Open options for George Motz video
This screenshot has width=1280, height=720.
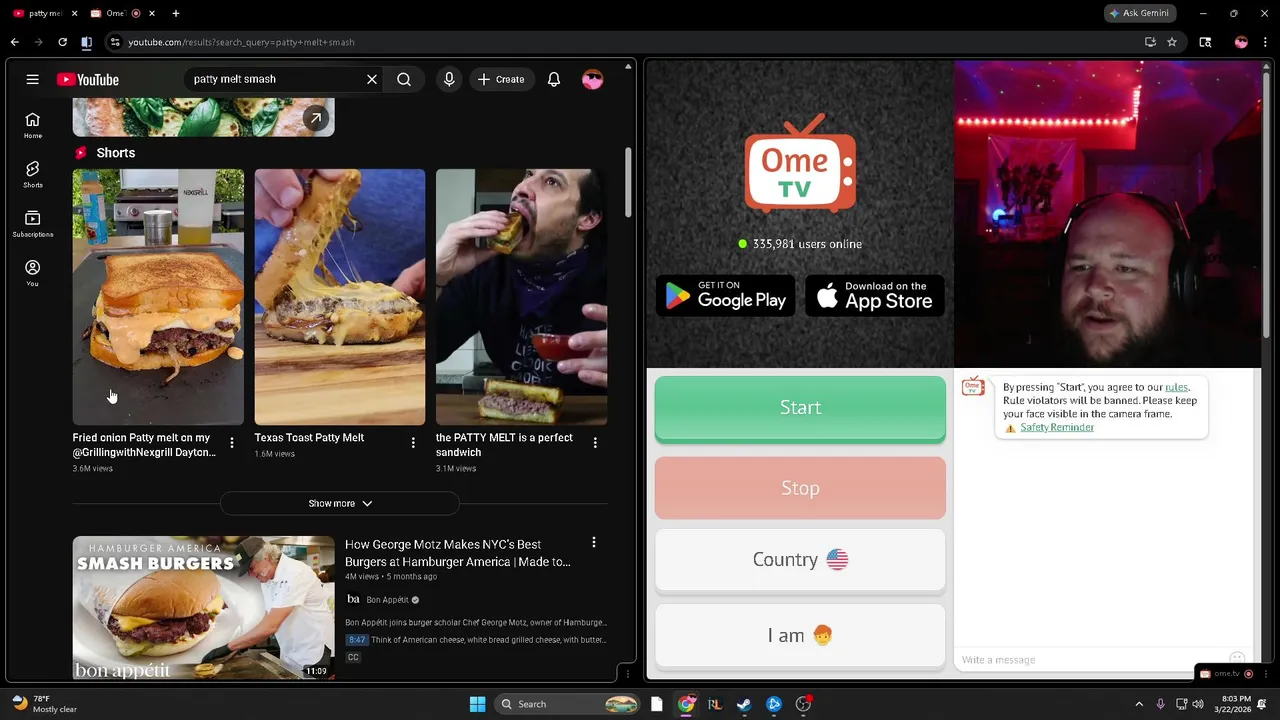pyautogui.click(x=594, y=542)
